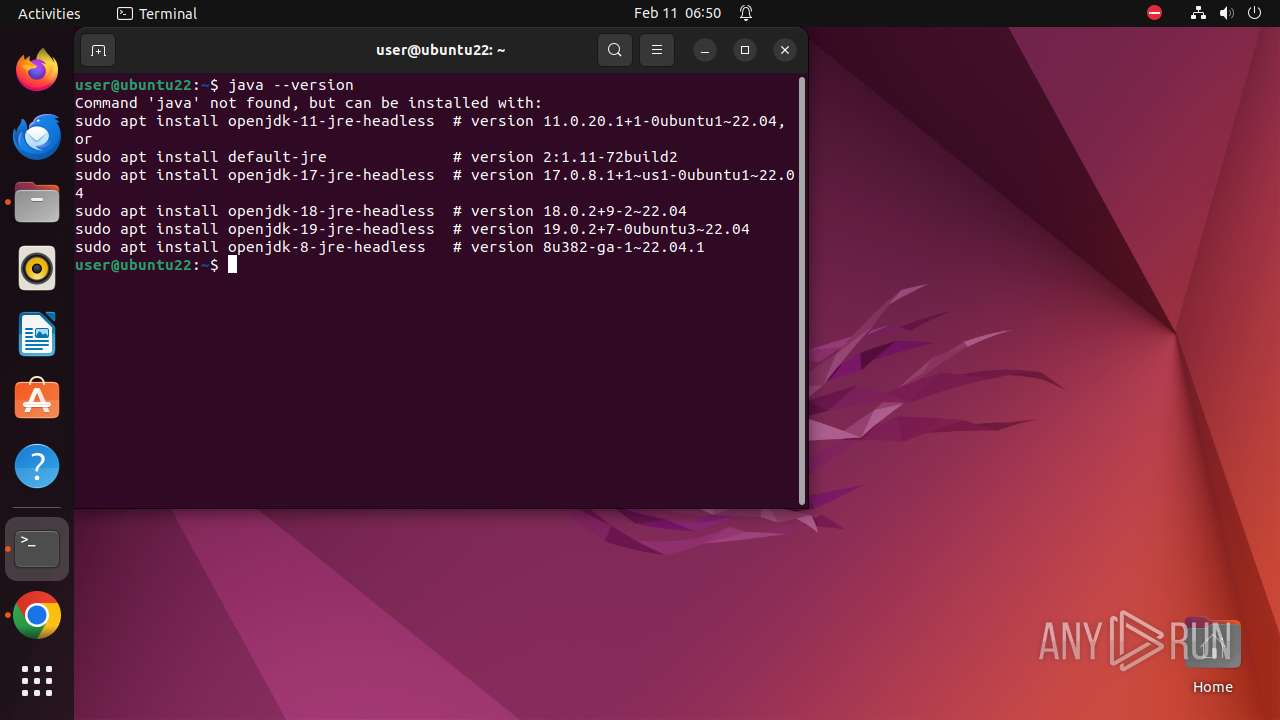This screenshot has width=1280, height=720.
Task: Click the openjdk-8-jre-headless install line
Action: [x=390, y=247]
